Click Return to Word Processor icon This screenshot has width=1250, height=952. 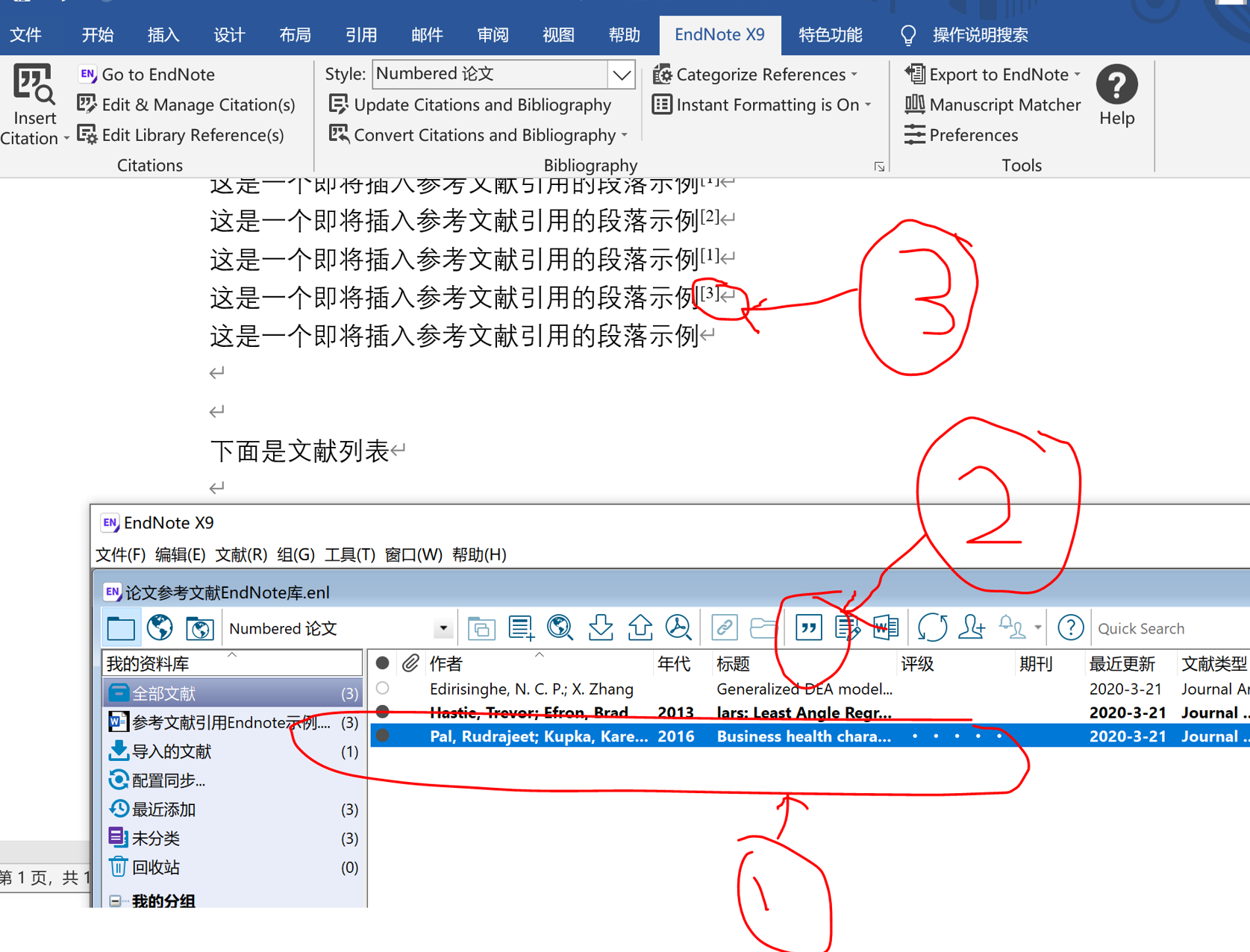pyautogui.click(x=886, y=628)
